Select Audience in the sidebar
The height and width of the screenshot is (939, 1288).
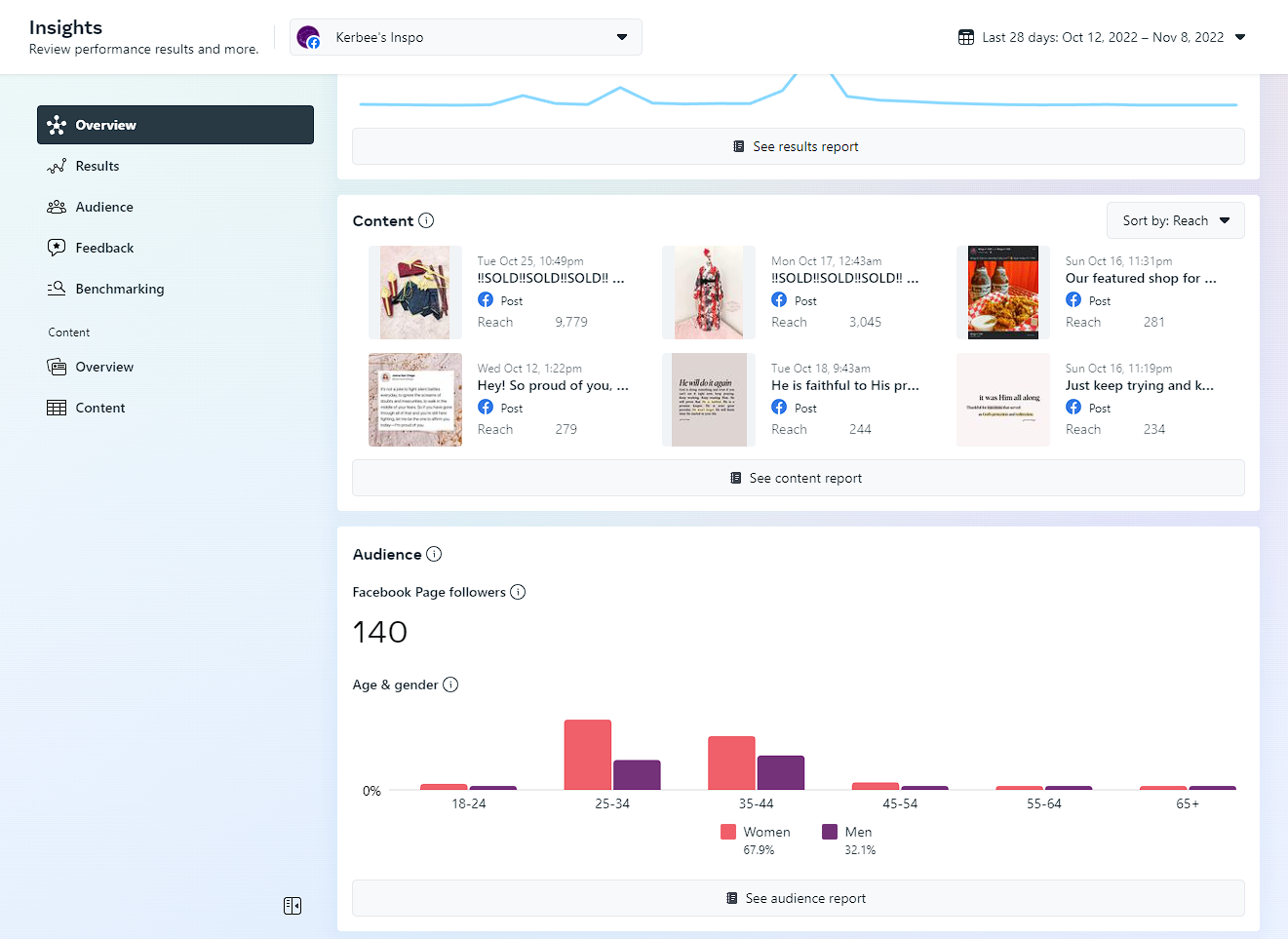click(176, 207)
